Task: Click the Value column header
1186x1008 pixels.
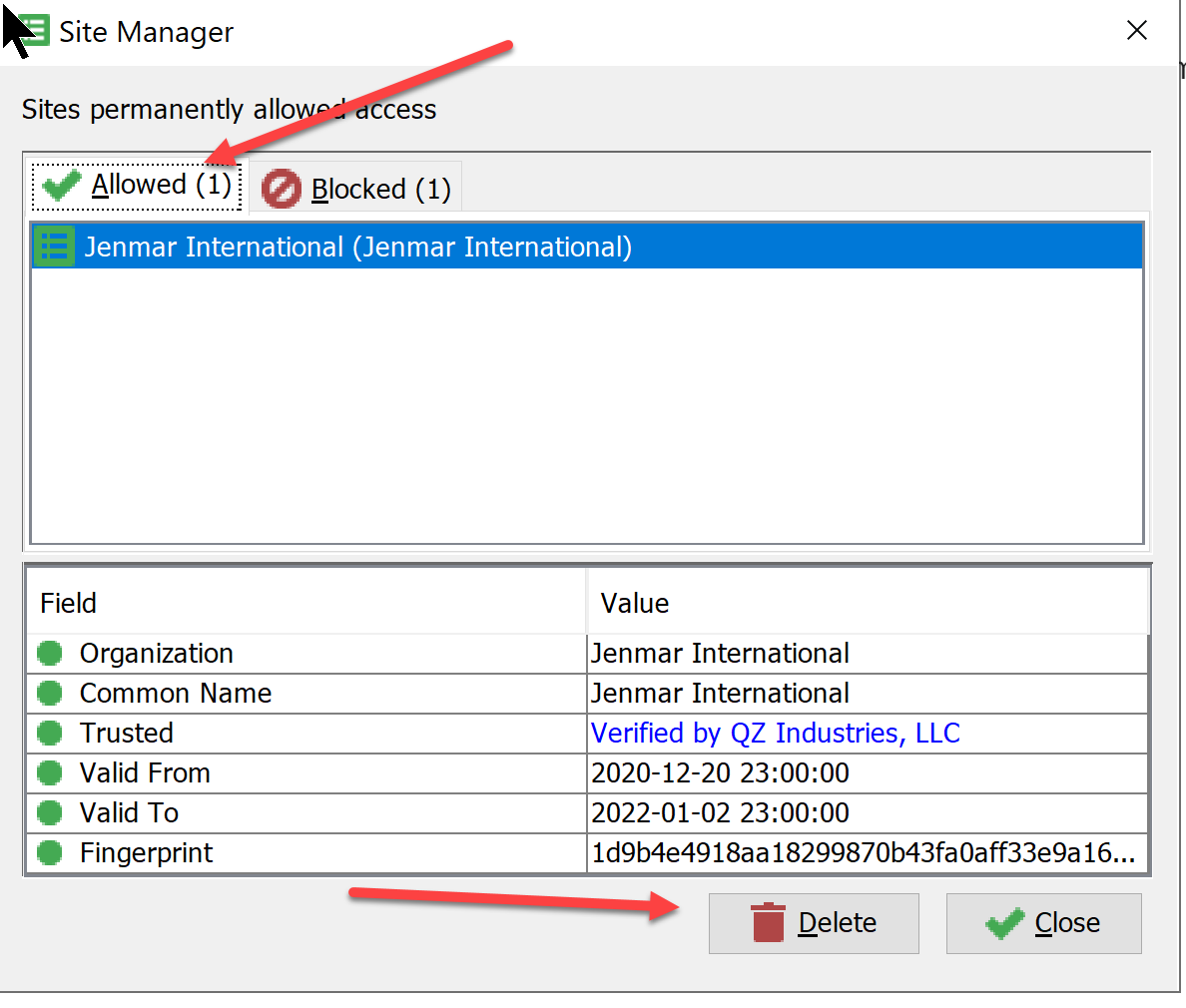Action: 634,603
